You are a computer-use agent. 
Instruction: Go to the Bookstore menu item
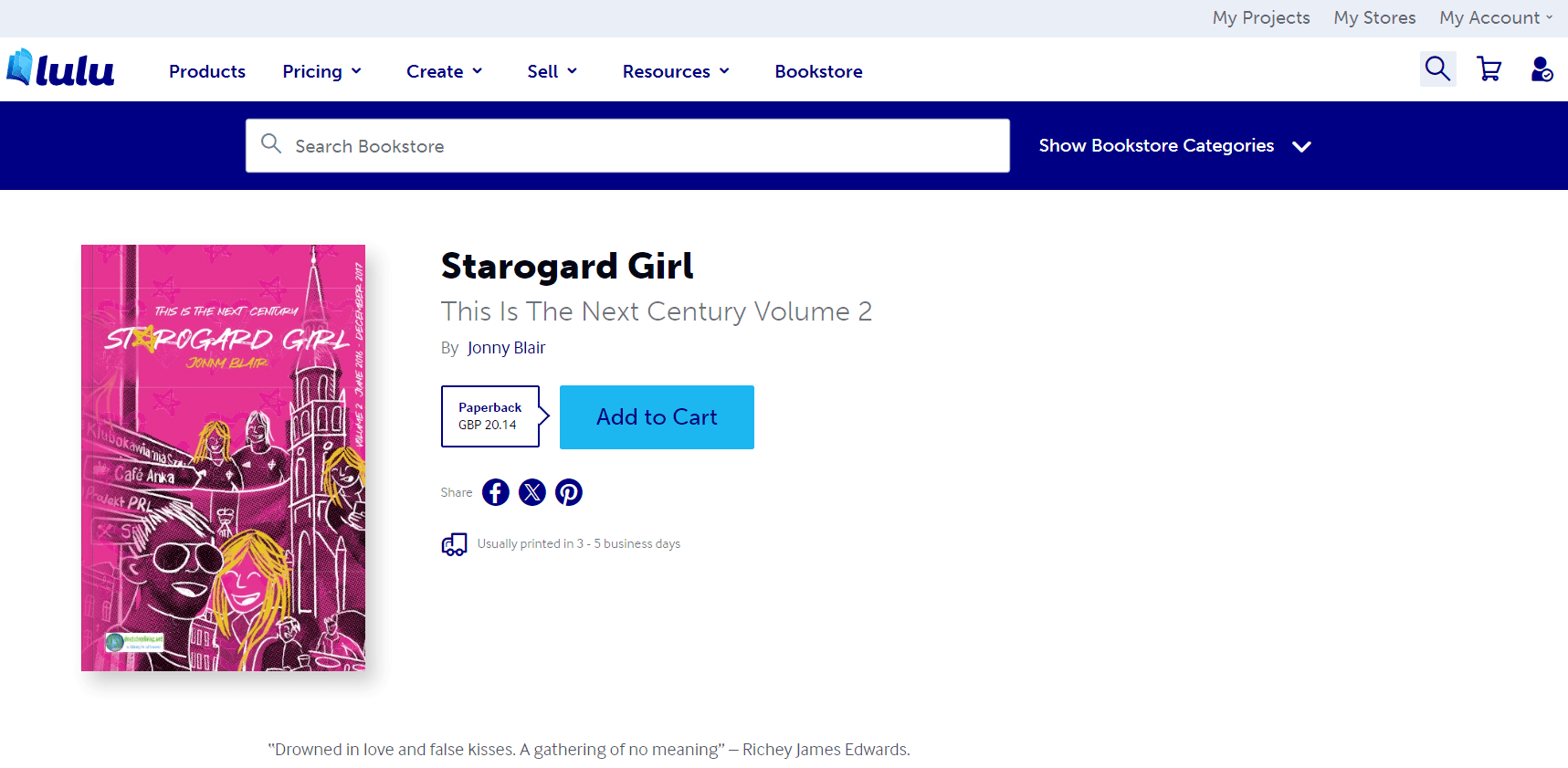click(818, 71)
